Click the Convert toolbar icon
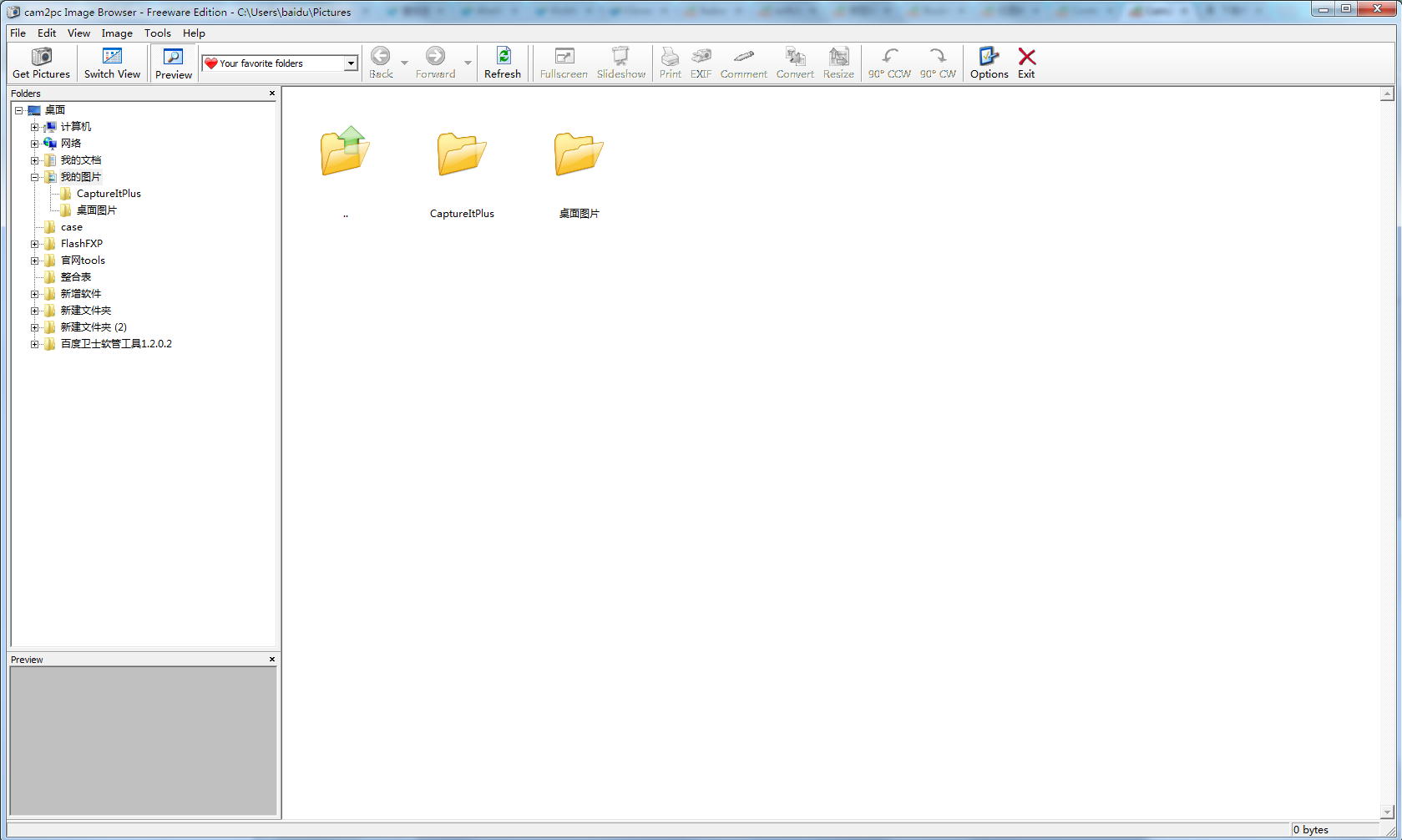The height and width of the screenshot is (840, 1402). pos(795,56)
